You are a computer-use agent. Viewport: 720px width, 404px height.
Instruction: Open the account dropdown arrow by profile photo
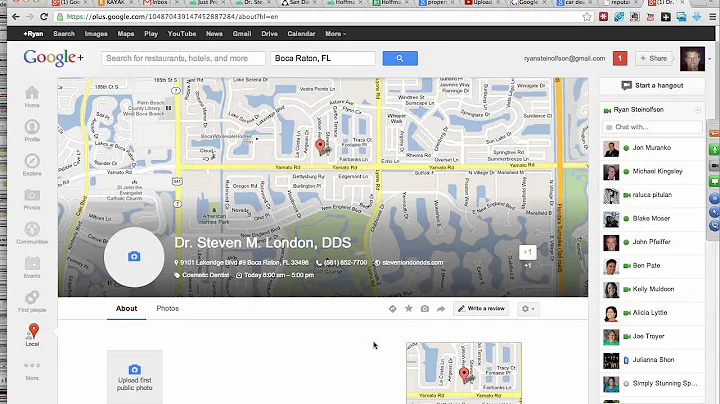point(709,59)
